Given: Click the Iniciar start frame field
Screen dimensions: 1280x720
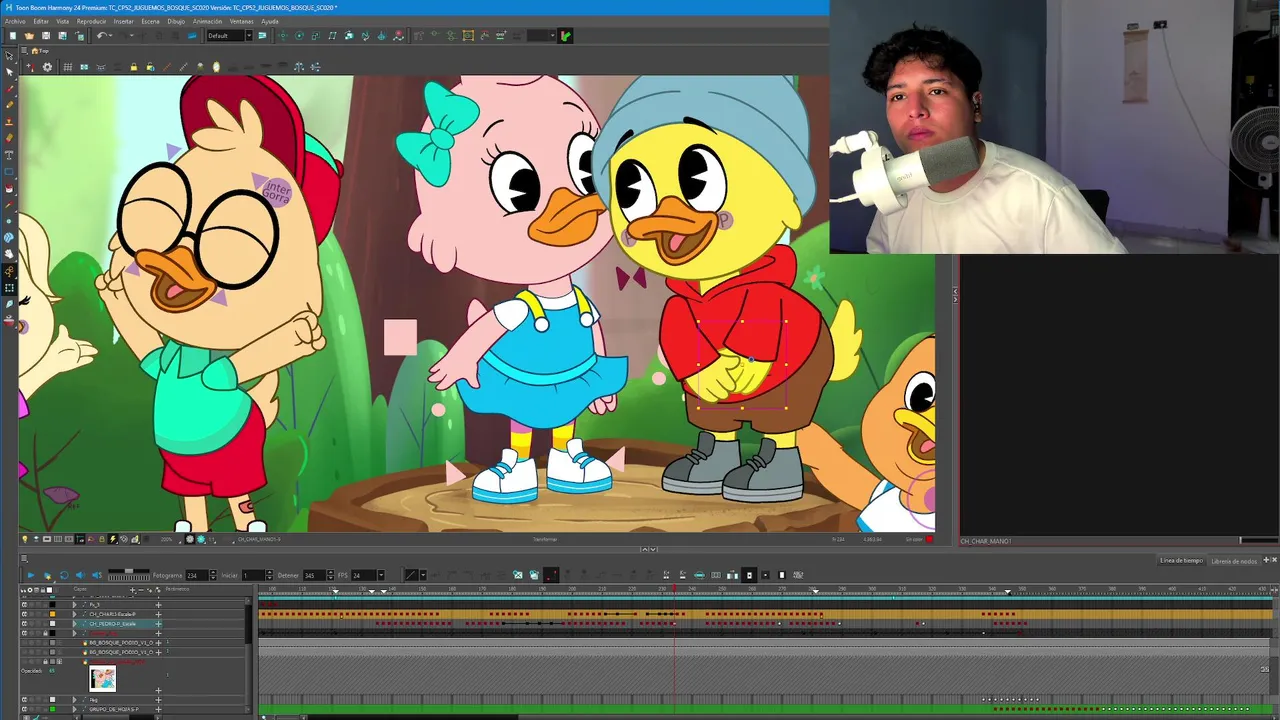Looking at the screenshot, I should click(x=253, y=575).
